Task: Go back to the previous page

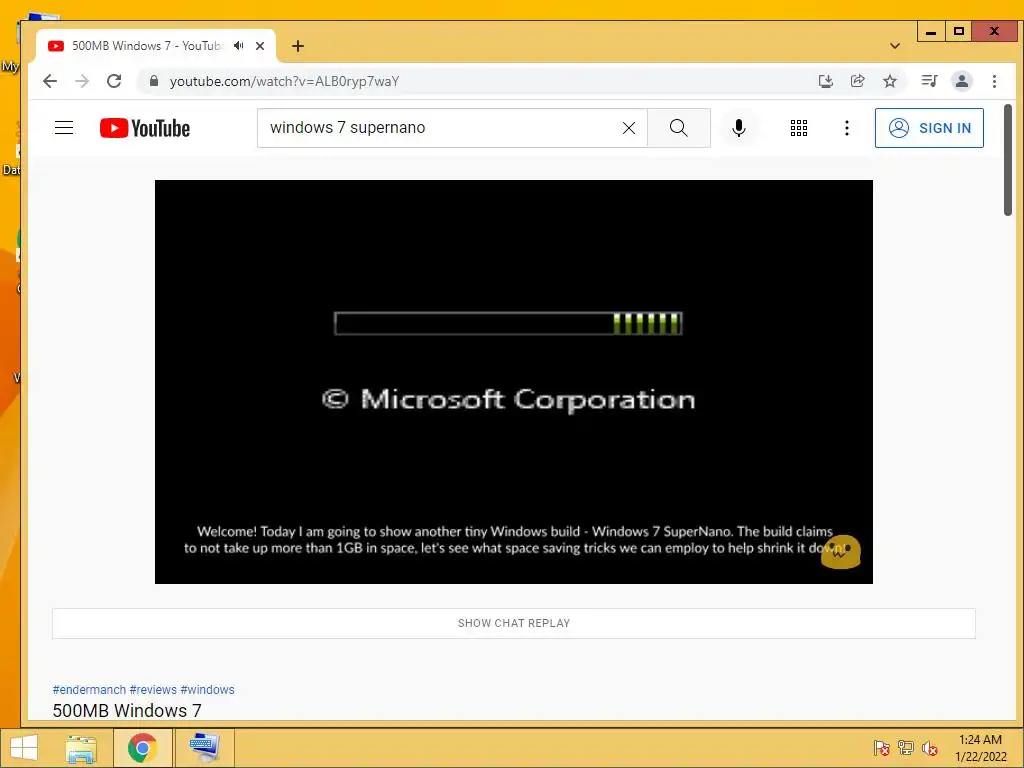Action: click(50, 81)
